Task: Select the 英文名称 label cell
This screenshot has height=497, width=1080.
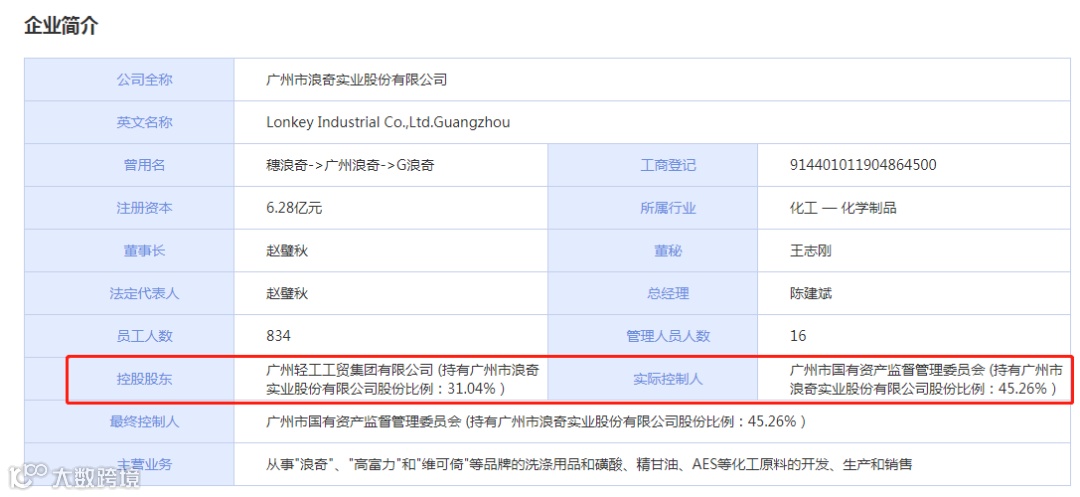Action: [x=129, y=123]
